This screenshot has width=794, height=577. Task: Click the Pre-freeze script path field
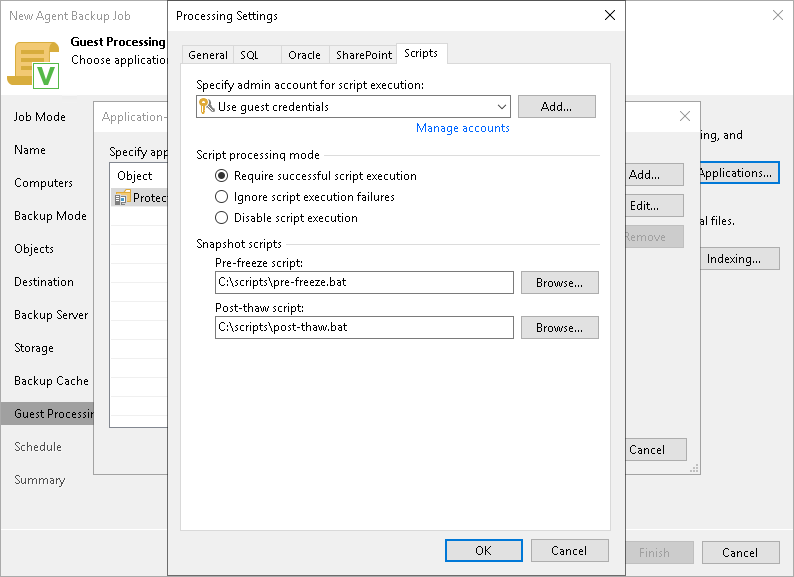tap(364, 283)
